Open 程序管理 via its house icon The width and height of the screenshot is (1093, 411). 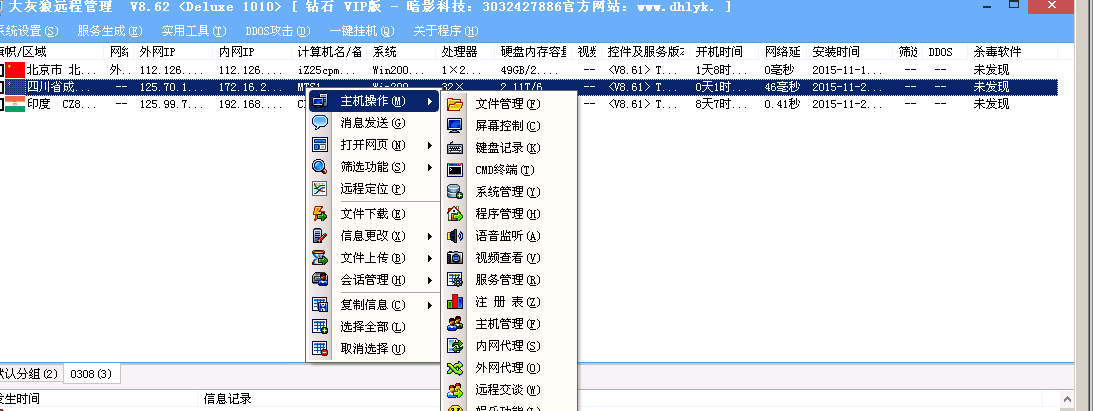tap(454, 214)
